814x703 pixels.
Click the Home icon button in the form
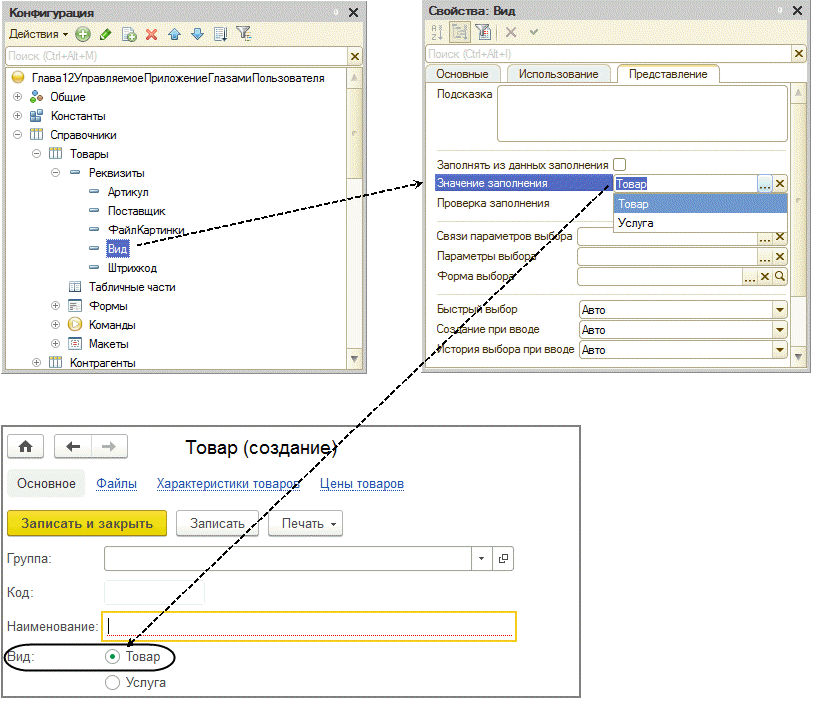25,447
